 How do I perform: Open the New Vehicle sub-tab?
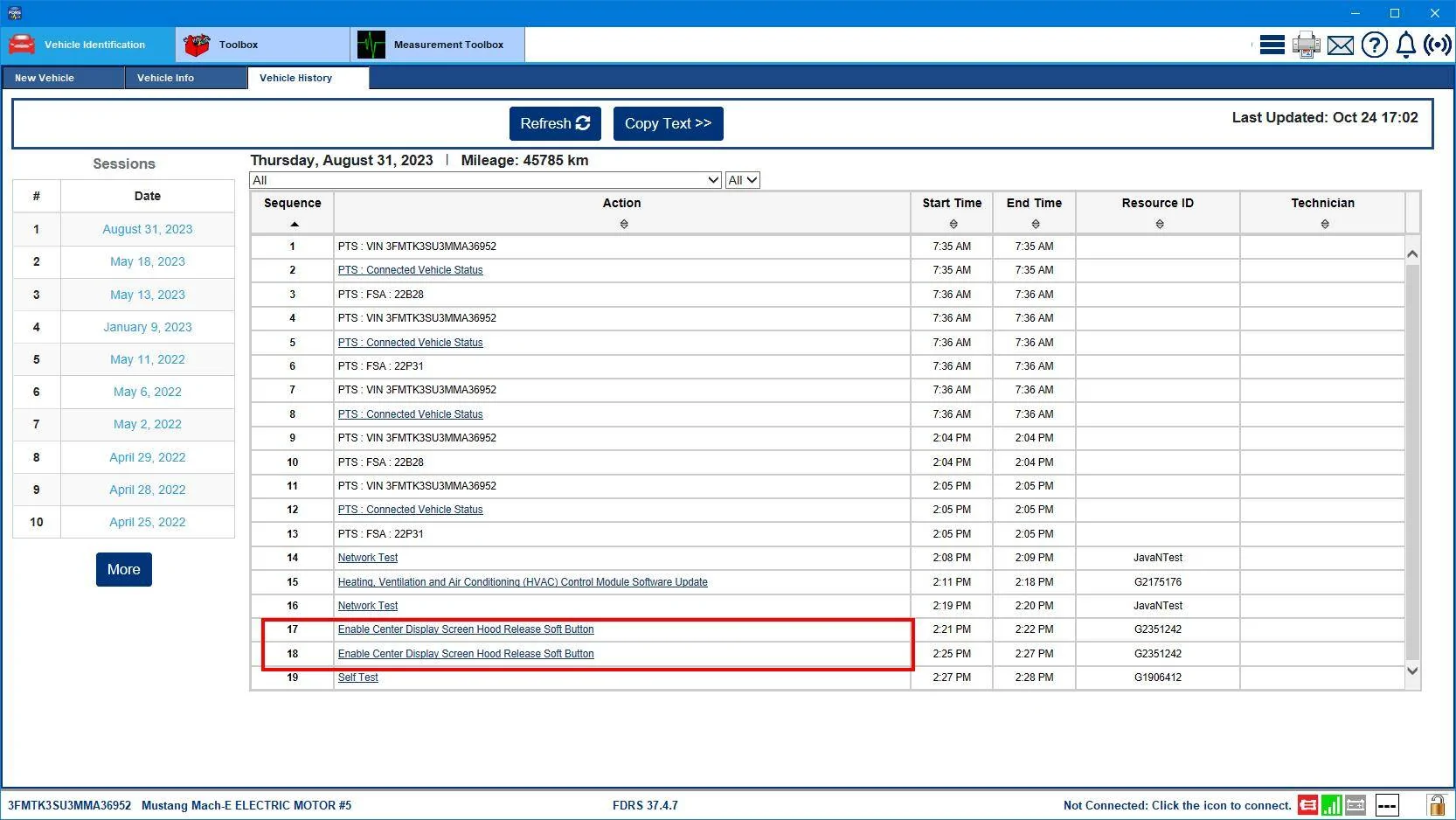point(63,78)
